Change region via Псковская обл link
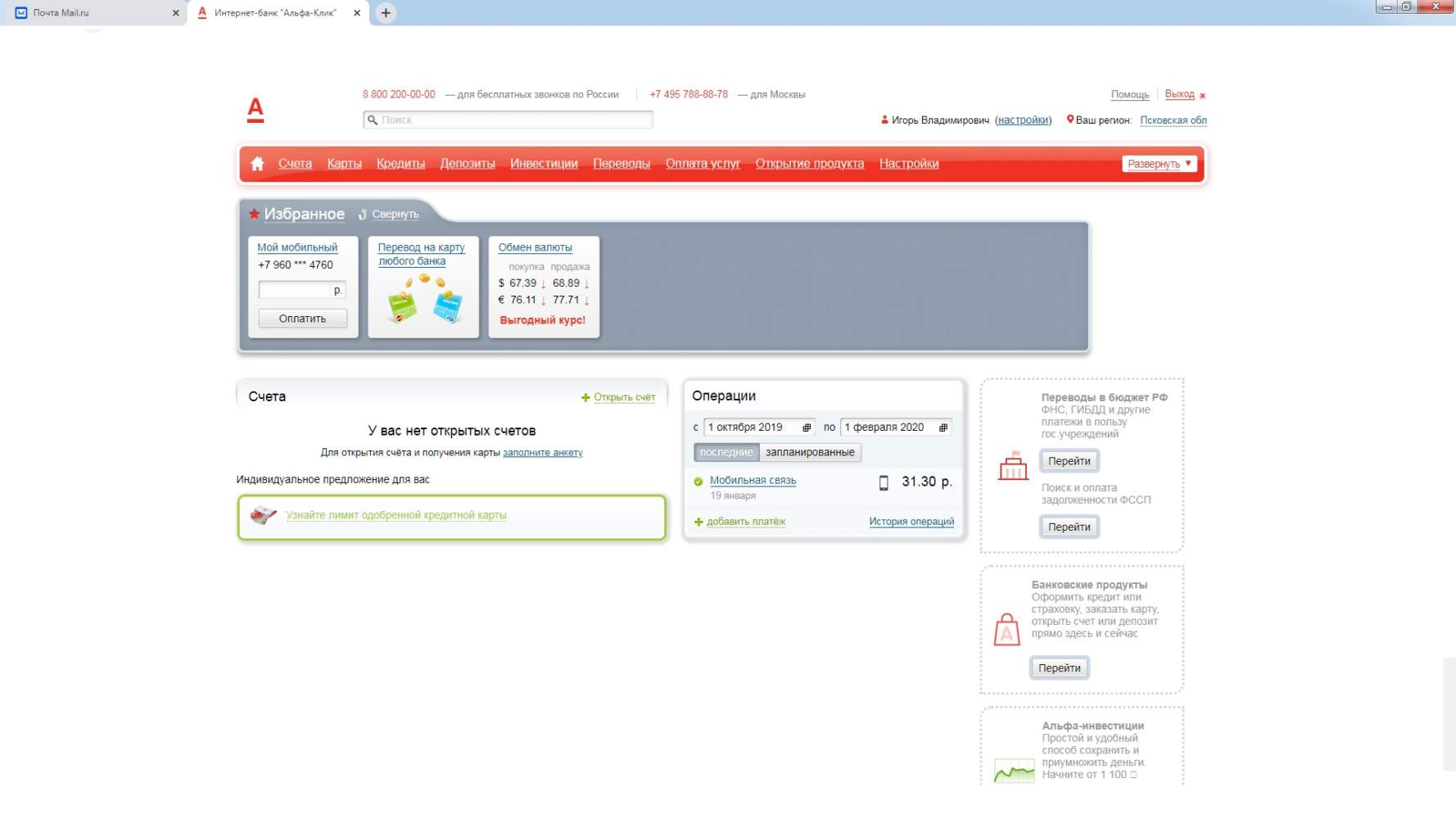Screen dimensions: 1456x819 pos(1173,120)
